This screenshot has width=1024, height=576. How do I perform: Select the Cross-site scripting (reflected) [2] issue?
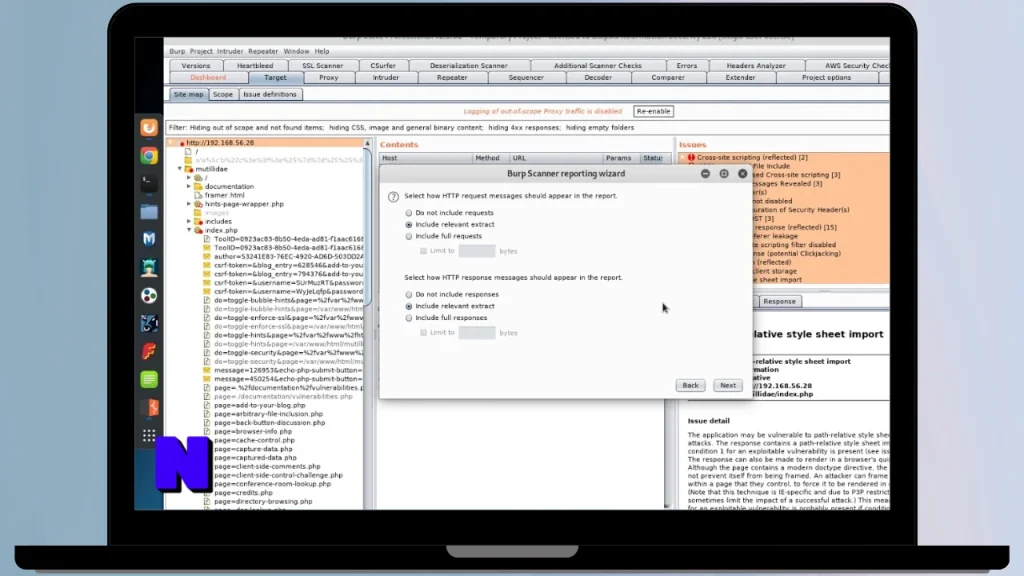point(752,157)
